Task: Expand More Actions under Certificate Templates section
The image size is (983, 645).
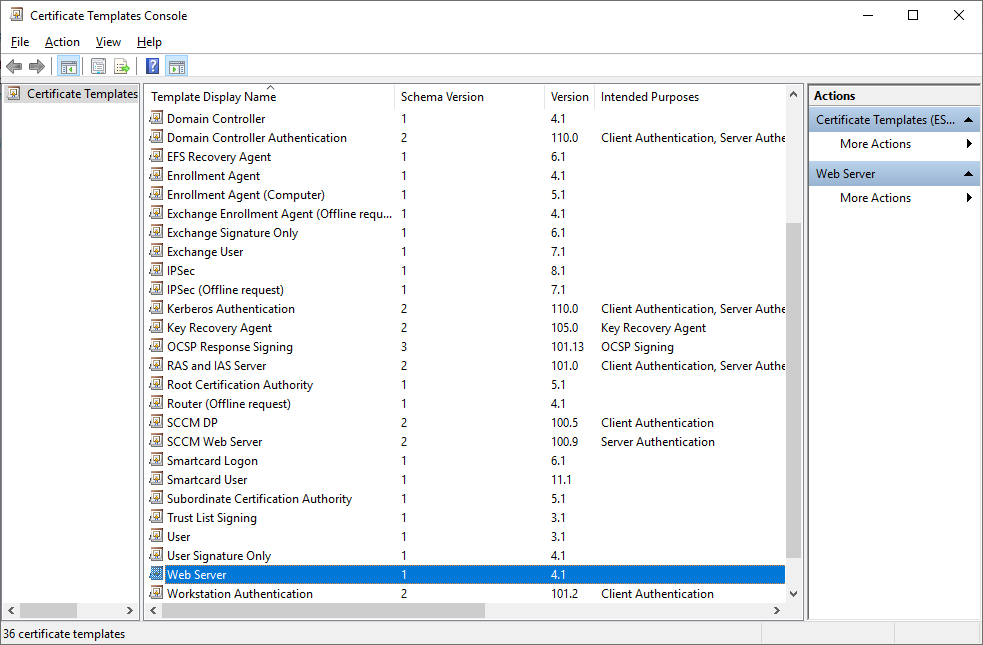Action: (x=895, y=144)
